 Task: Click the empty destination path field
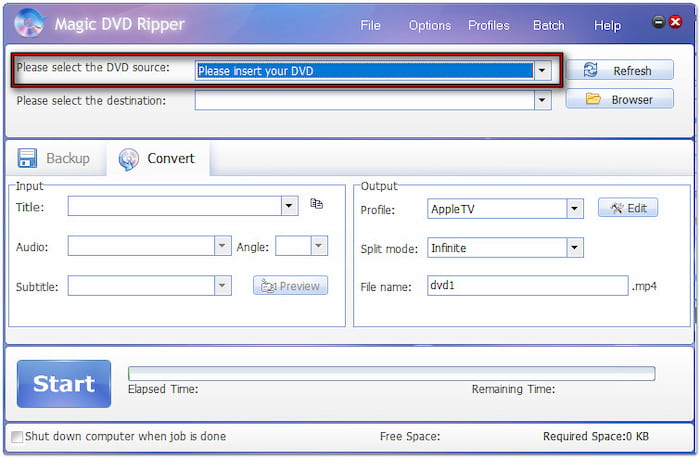pos(365,100)
